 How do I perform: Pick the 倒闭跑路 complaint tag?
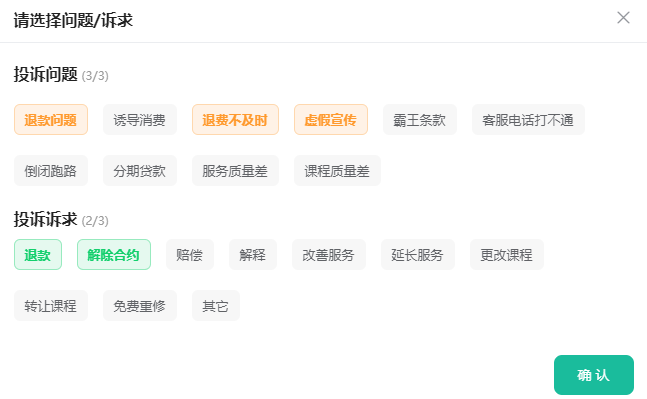pos(51,170)
